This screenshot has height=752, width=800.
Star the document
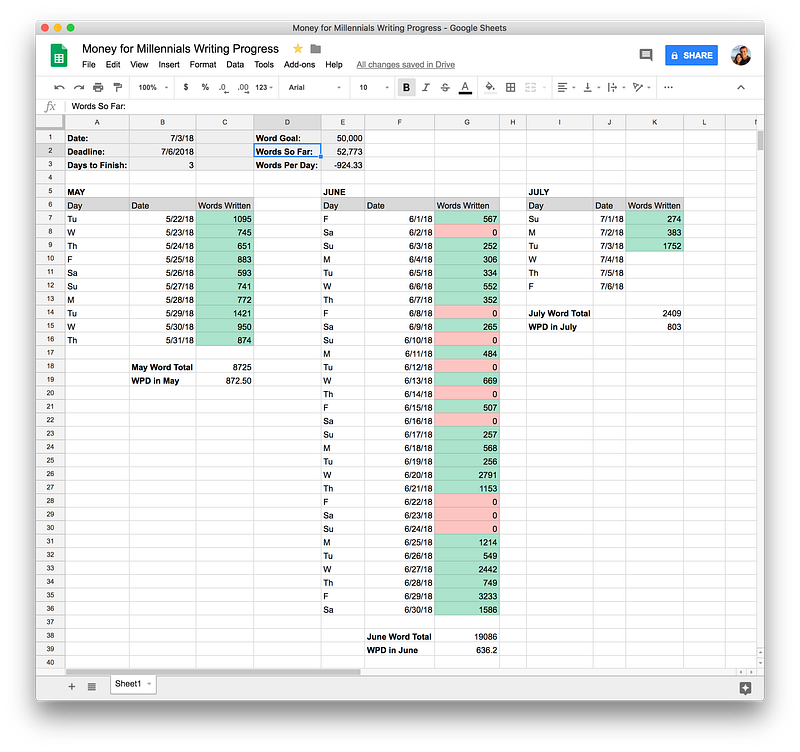coord(298,48)
